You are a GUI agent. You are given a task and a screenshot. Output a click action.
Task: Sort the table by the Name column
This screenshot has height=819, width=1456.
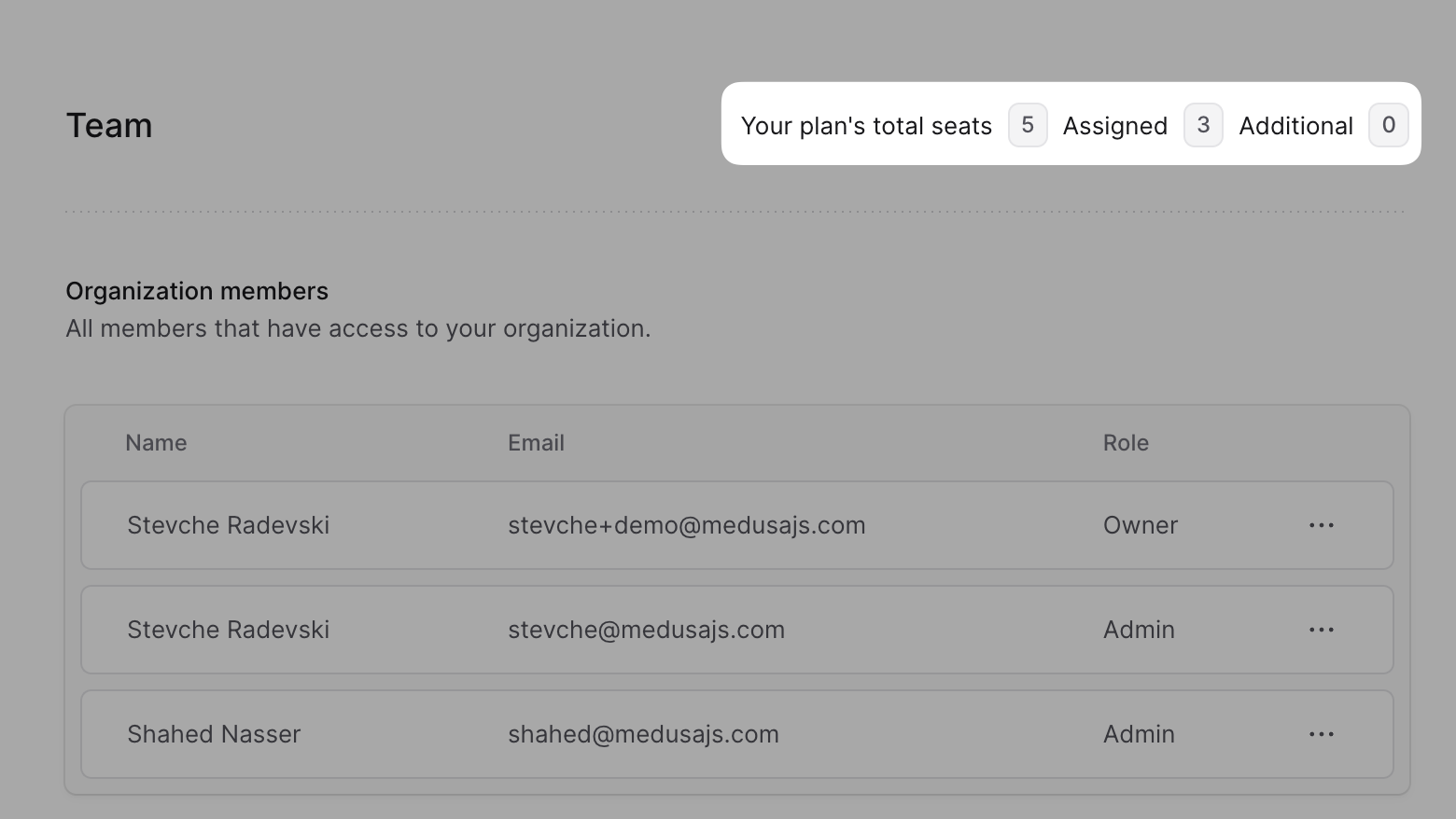[155, 442]
